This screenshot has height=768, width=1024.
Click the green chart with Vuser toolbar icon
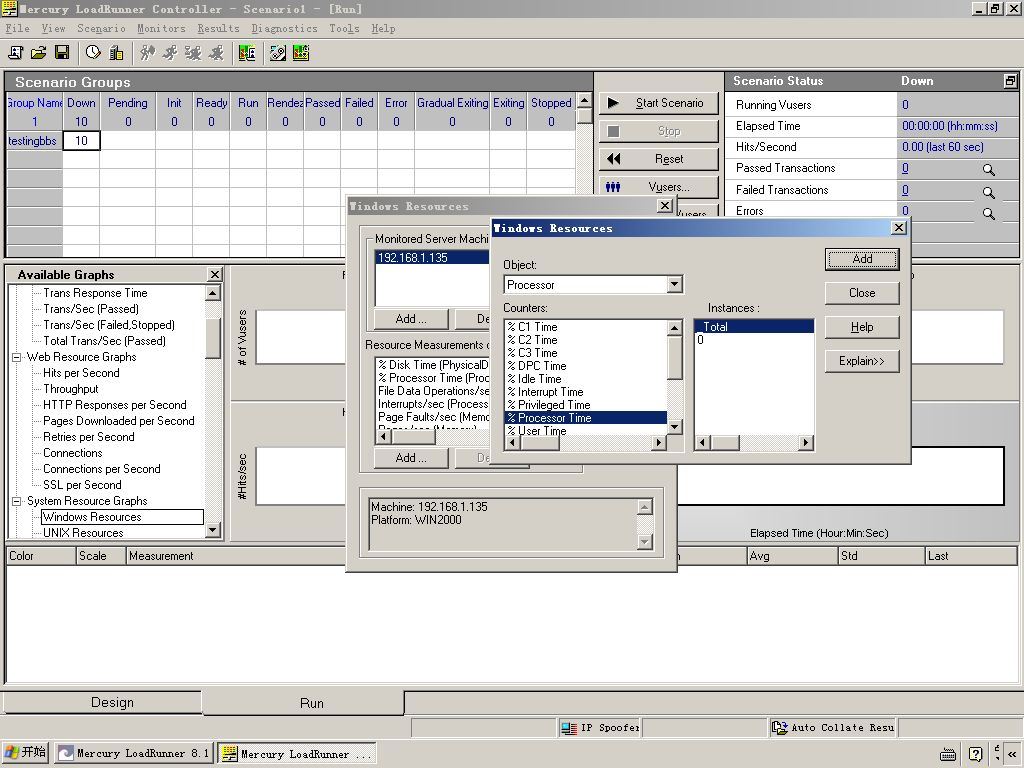[x=247, y=53]
